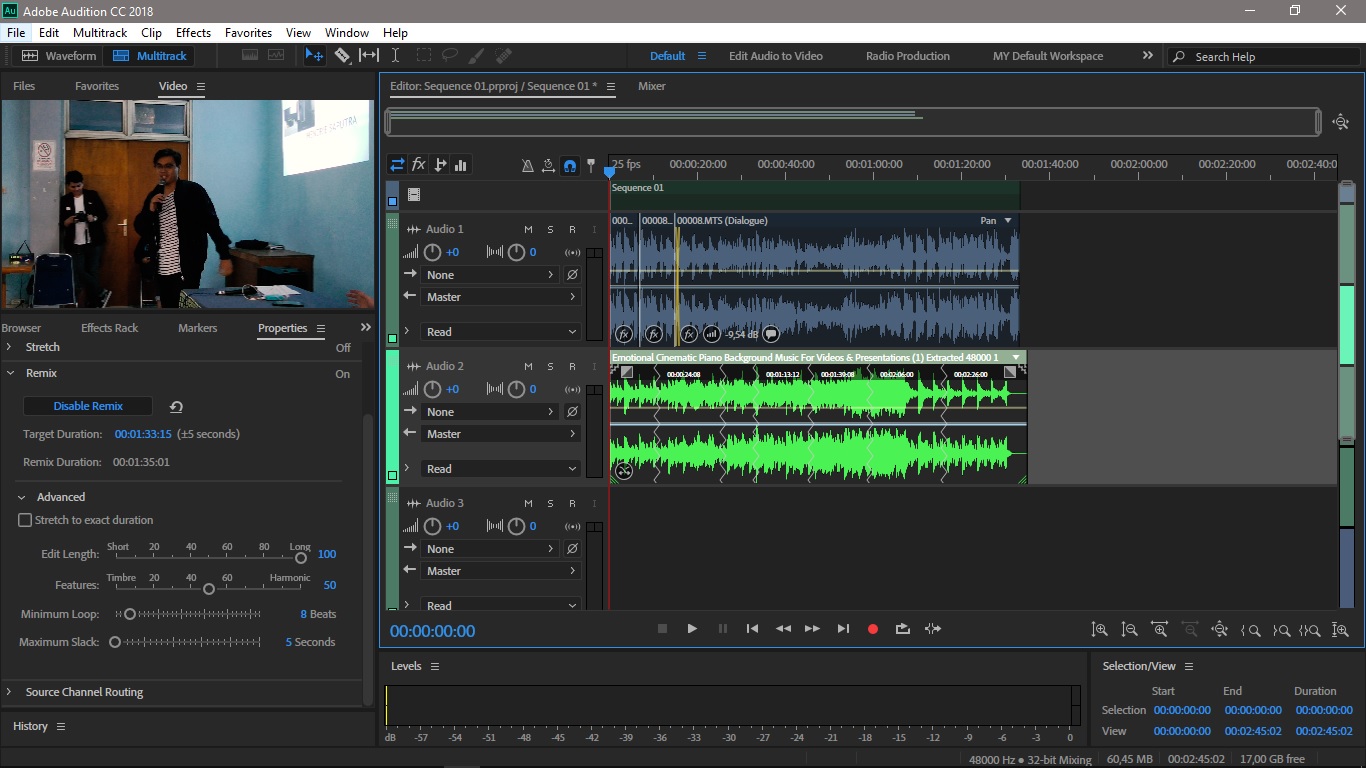Open Audio 1 input dropdown showing None
Screen dimensions: 1366x768
(x=489, y=275)
